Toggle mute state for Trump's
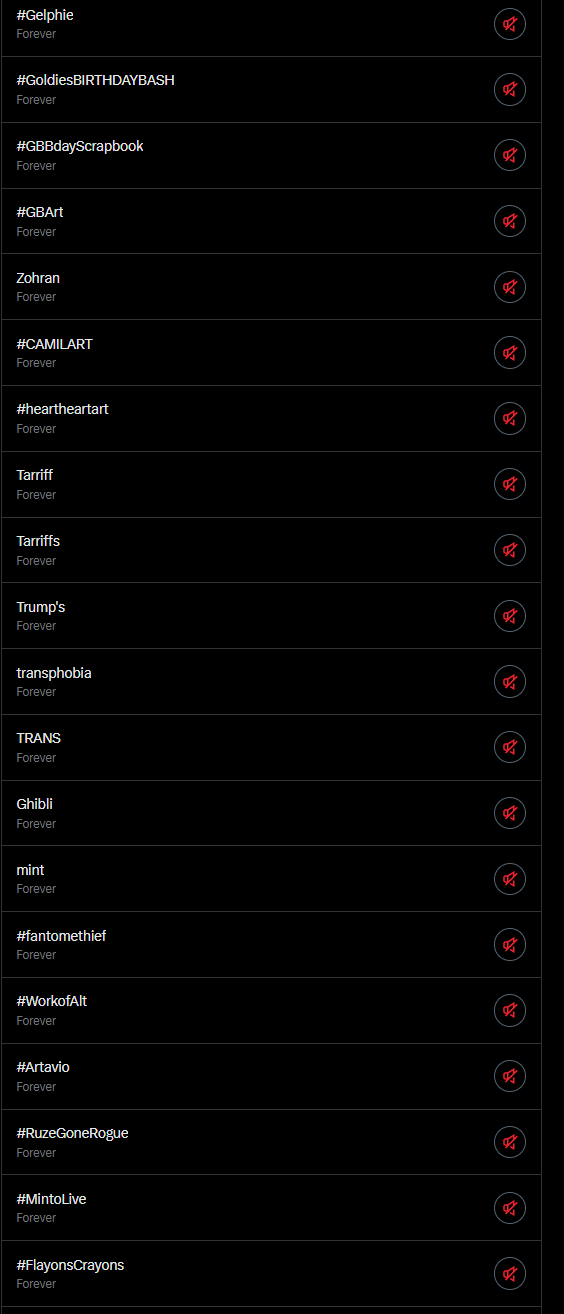564x1314 pixels. click(510, 616)
